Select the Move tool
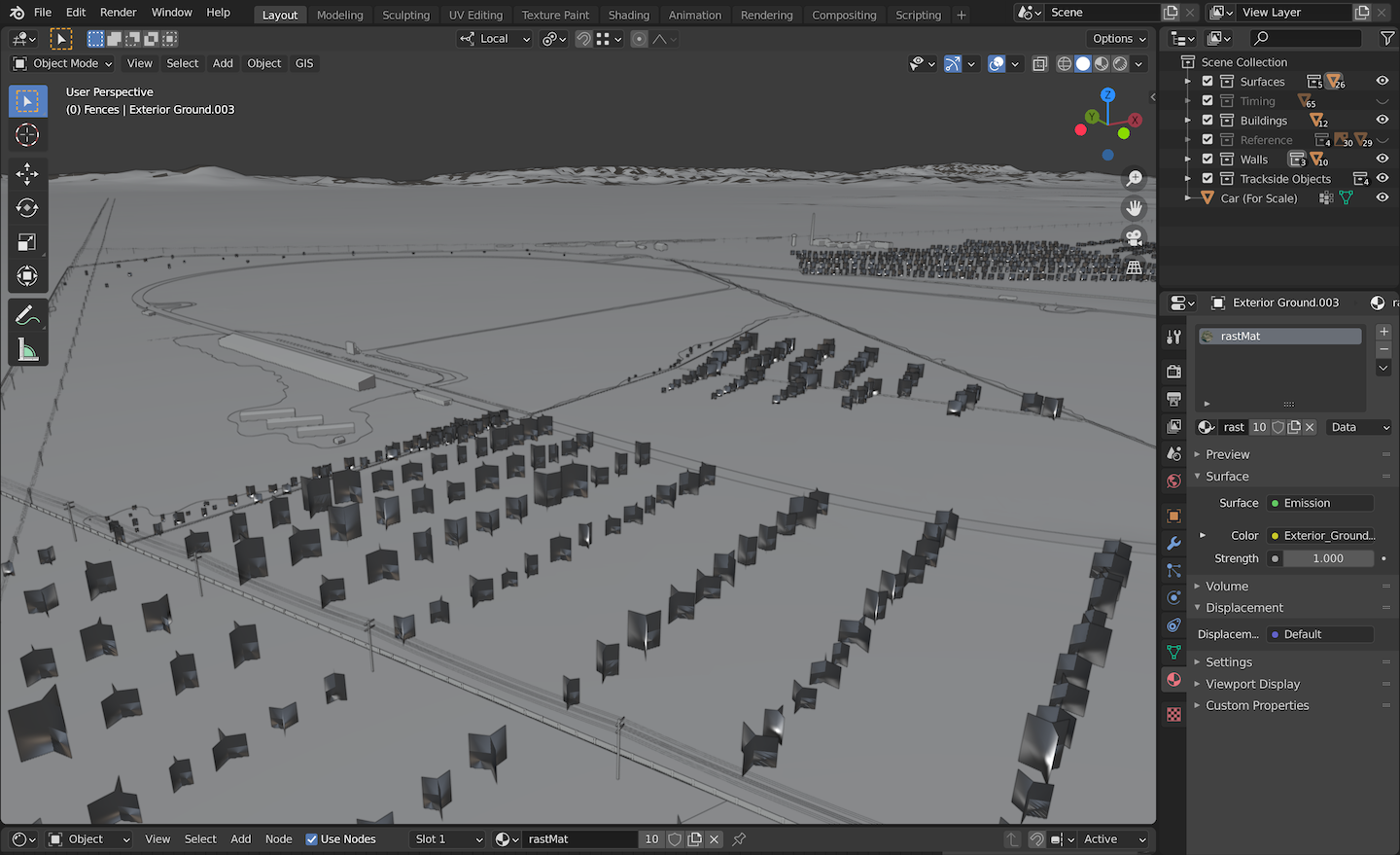This screenshot has height=855, width=1400. (x=28, y=174)
